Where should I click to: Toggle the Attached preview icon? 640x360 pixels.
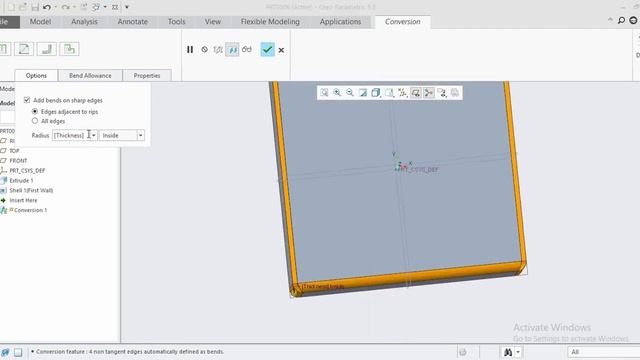pyautogui.click(x=232, y=49)
